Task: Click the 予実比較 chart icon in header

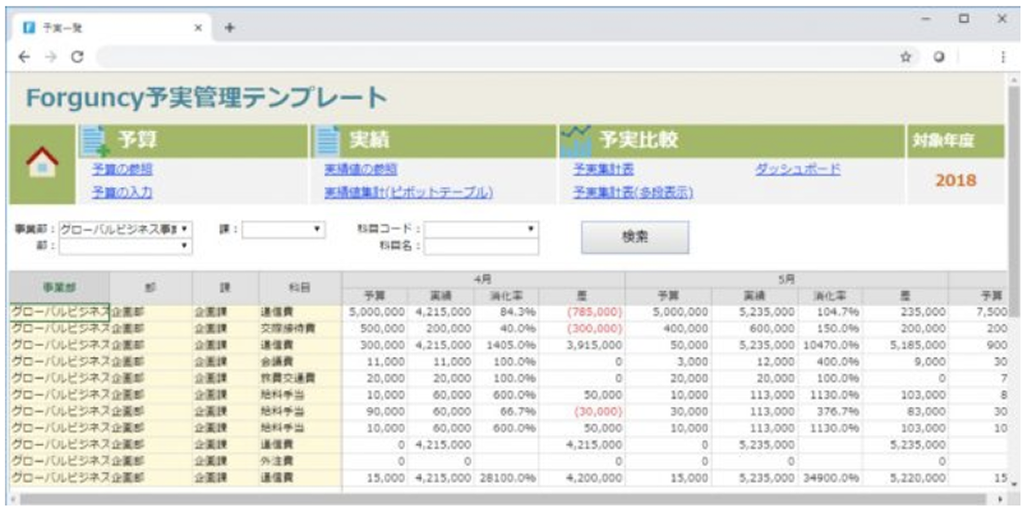Action: [x=575, y=140]
